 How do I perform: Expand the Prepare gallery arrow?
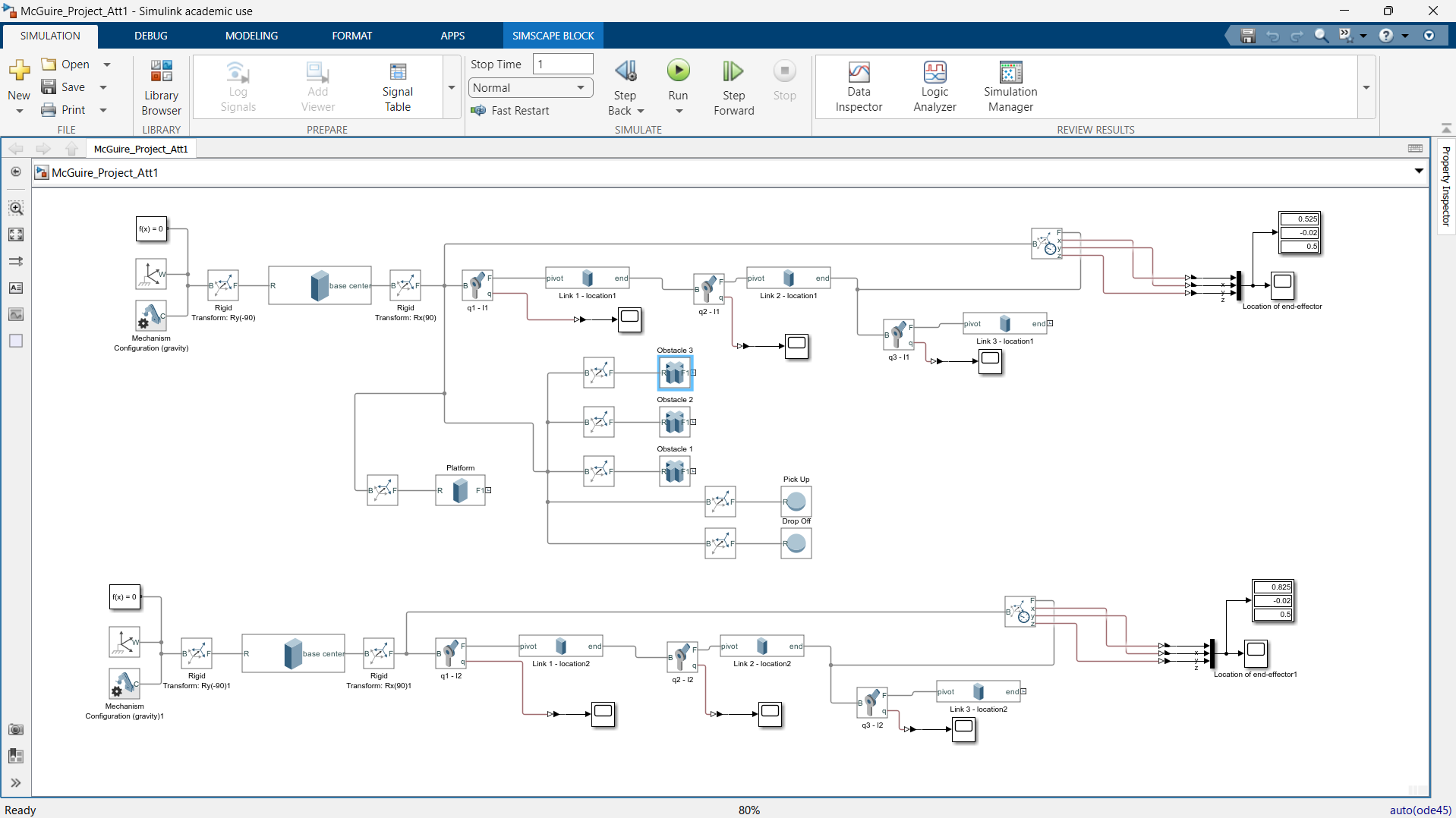452,87
